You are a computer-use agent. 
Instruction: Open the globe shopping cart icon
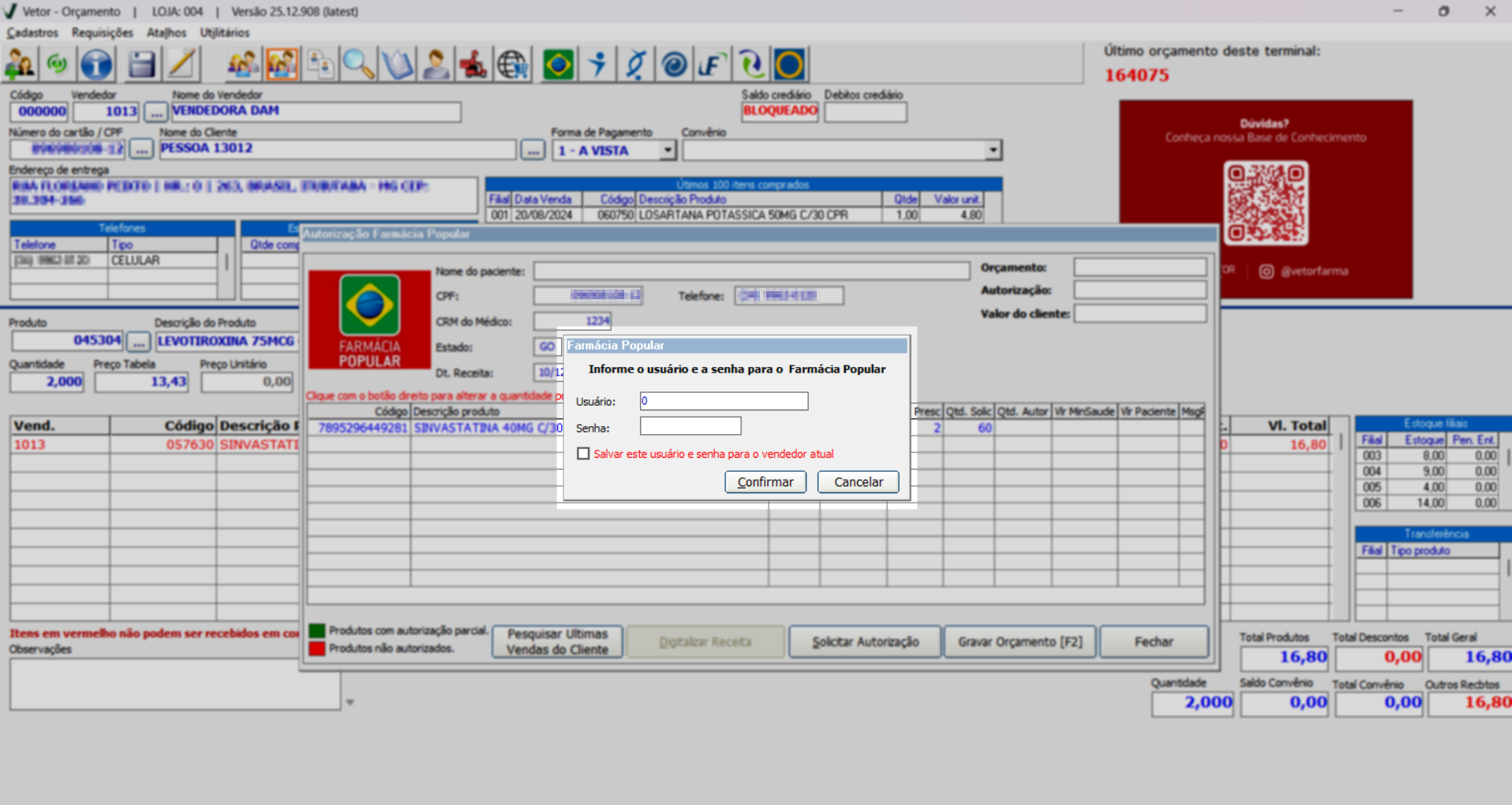(513, 65)
